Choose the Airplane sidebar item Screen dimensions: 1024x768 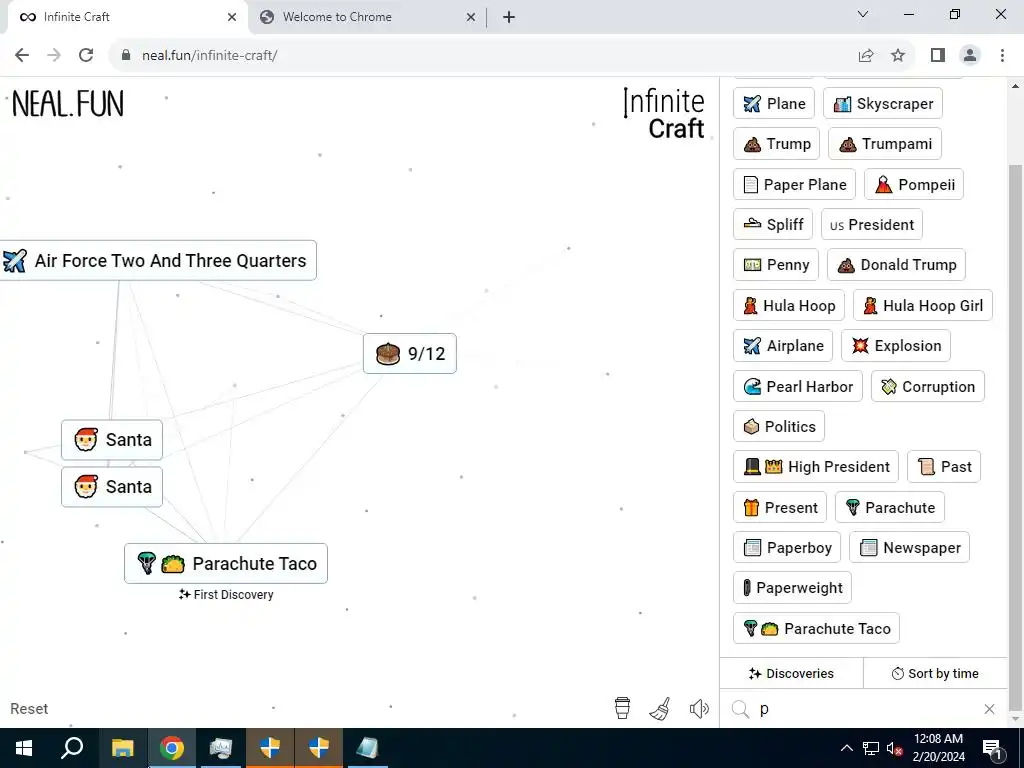(x=783, y=345)
